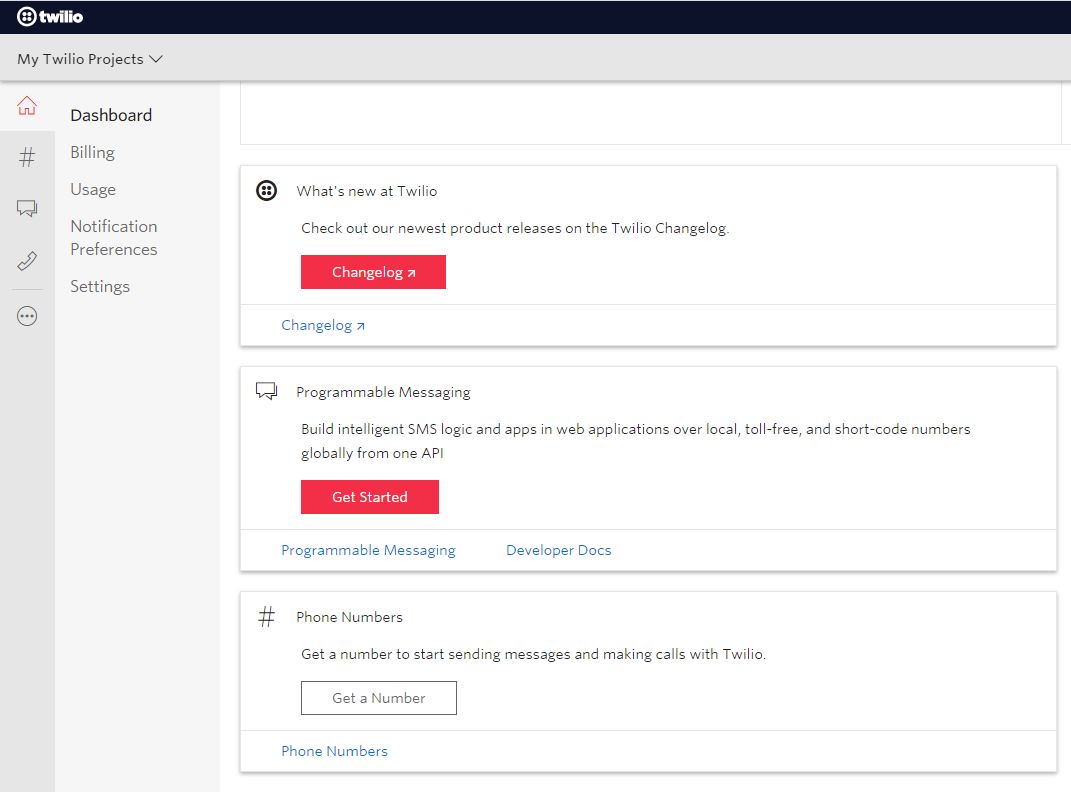Screen dimensions: 1071x792
Task: Open the Programmable Messaging chat sidebar icon
Action: [x=27, y=208]
